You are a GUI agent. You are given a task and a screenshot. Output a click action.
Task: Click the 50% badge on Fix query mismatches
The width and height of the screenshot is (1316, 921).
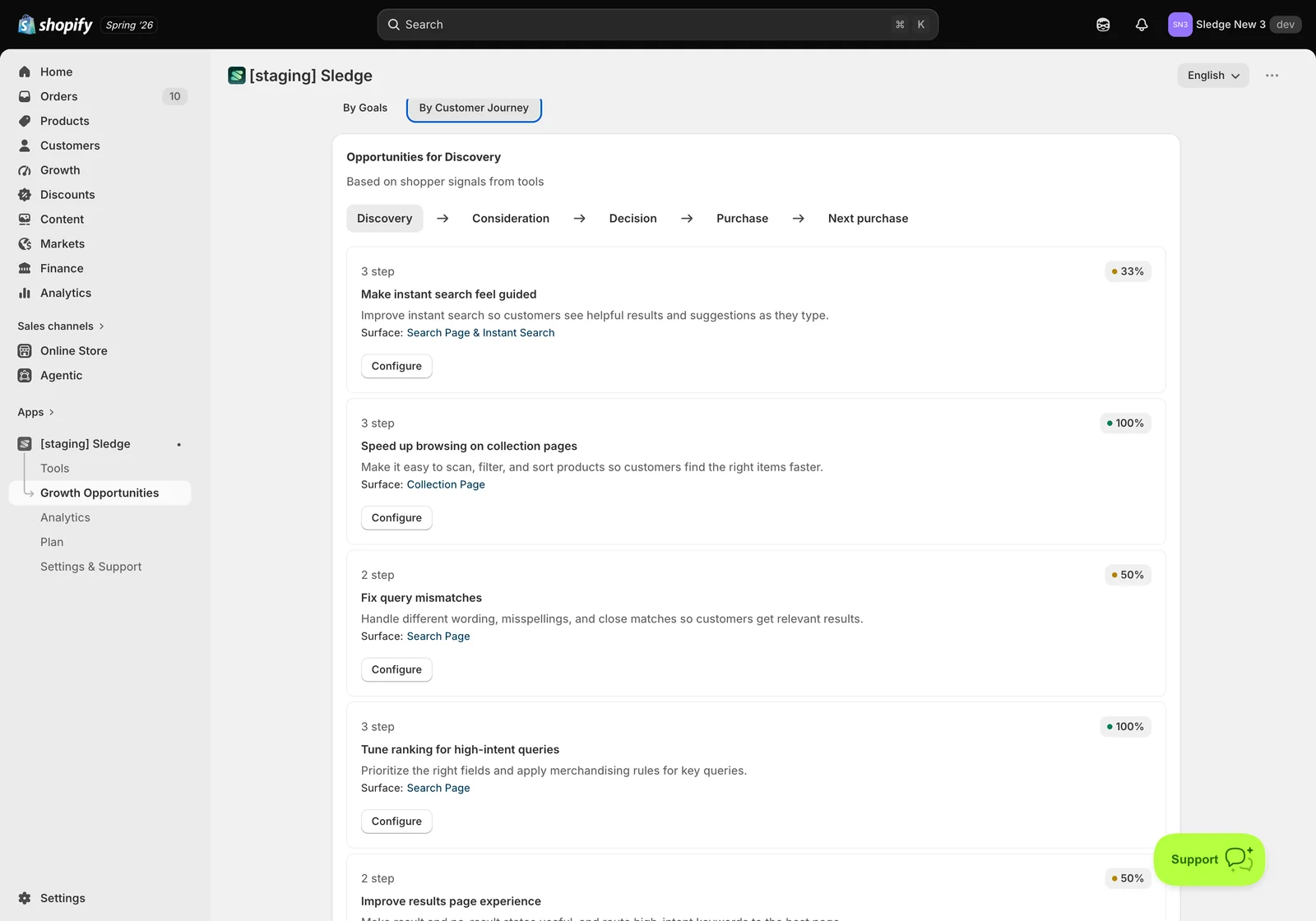coord(1128,575)
